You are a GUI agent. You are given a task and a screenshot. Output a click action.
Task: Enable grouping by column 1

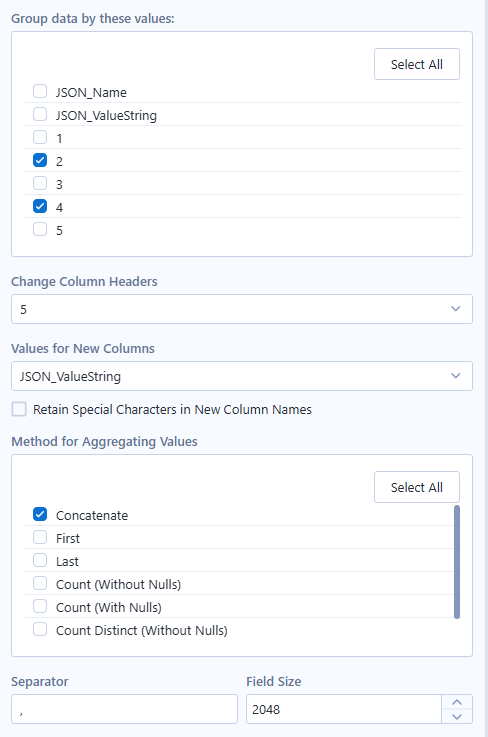40,137
